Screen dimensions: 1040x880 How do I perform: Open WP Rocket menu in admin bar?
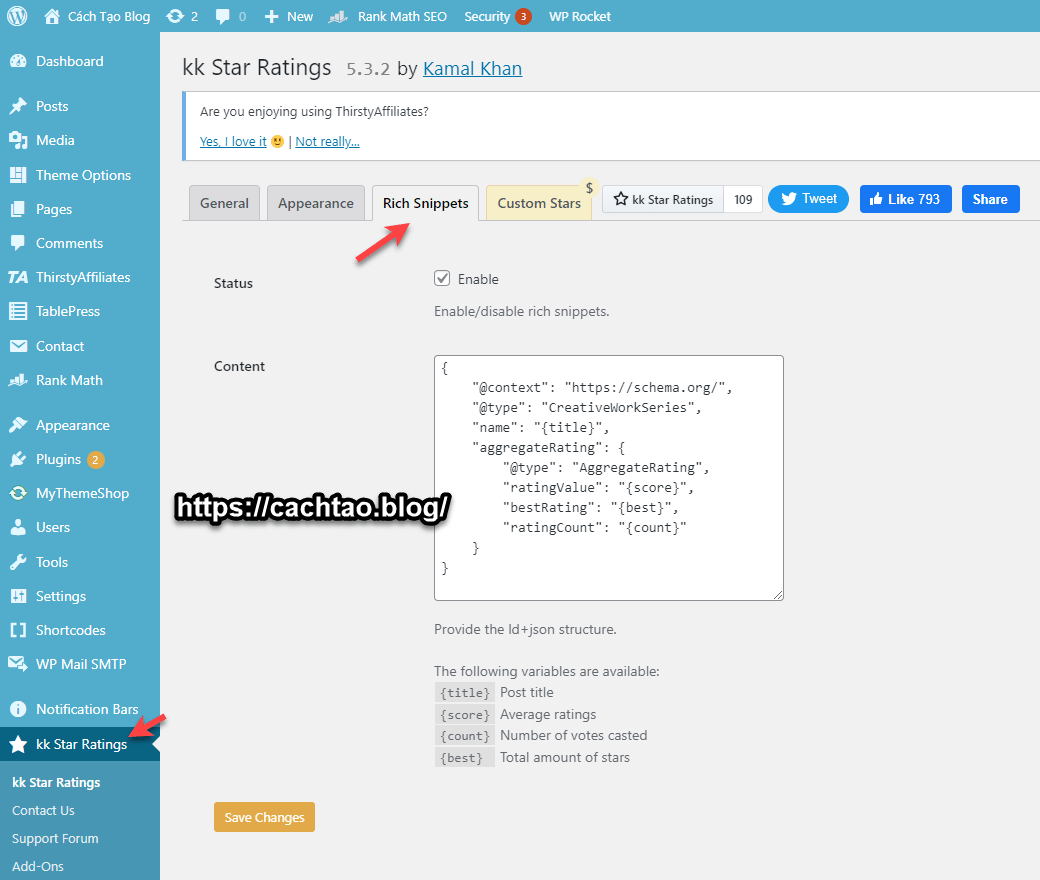coord(580,17)
